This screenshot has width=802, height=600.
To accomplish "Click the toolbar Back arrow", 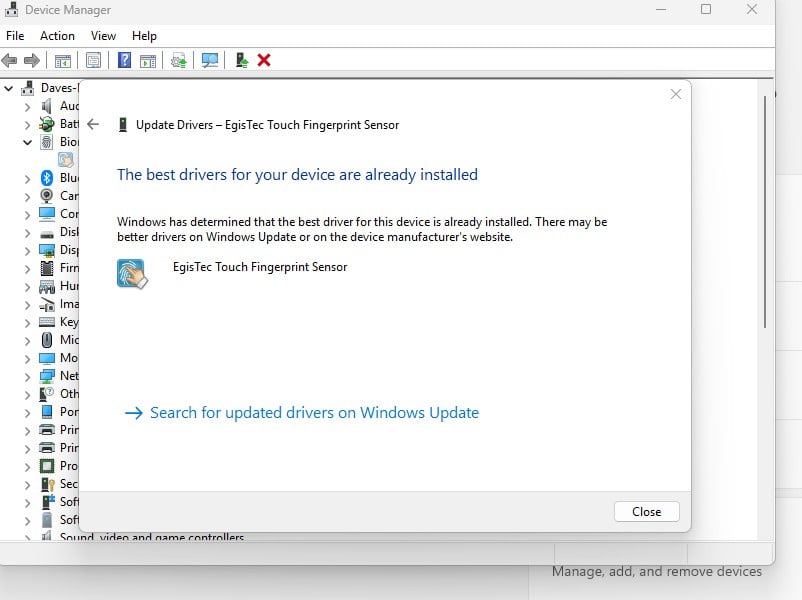I will (10, 60).
